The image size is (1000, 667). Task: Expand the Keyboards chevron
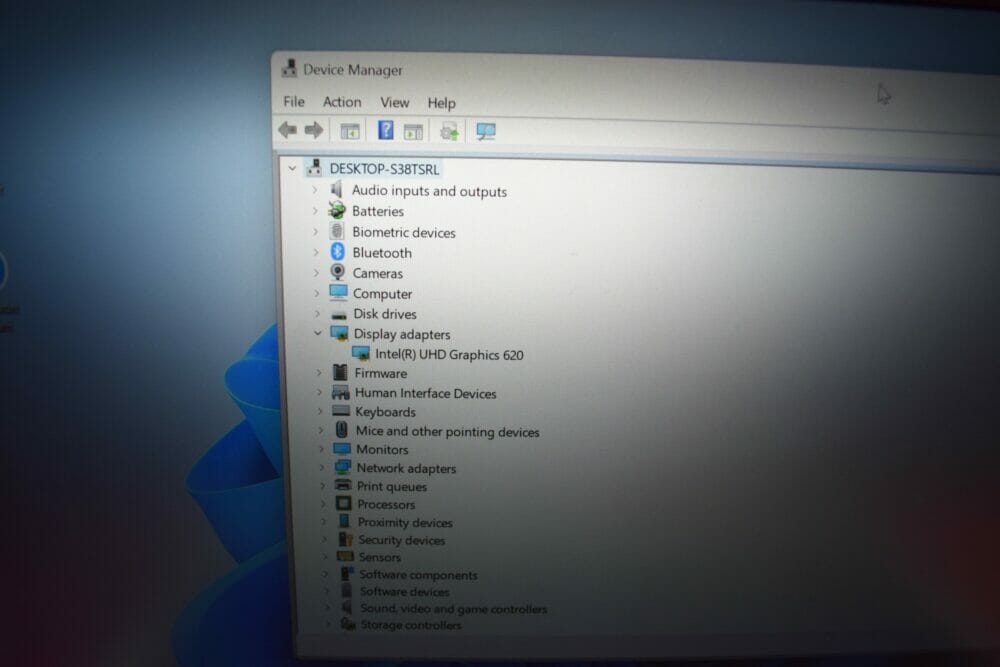[x=320, y=411]
